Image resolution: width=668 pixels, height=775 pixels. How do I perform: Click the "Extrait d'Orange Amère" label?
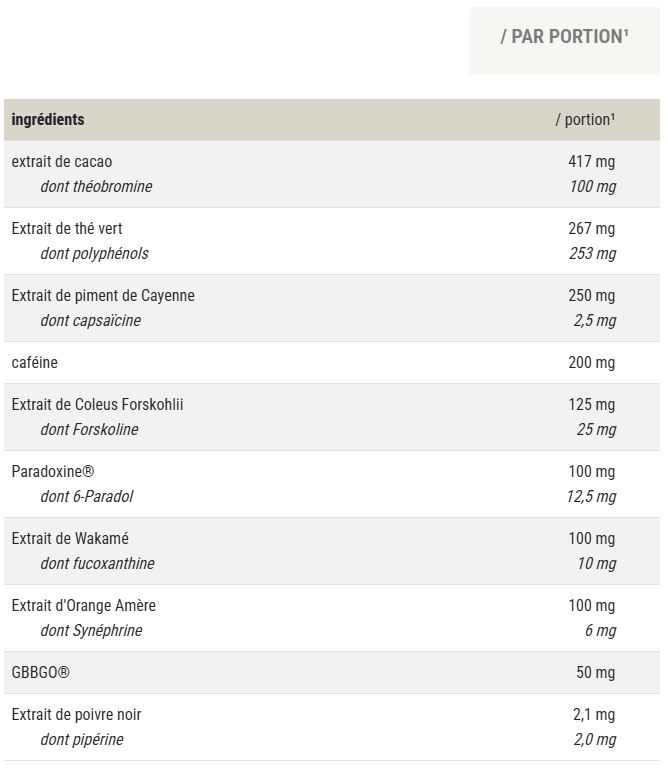pos(84,606)
